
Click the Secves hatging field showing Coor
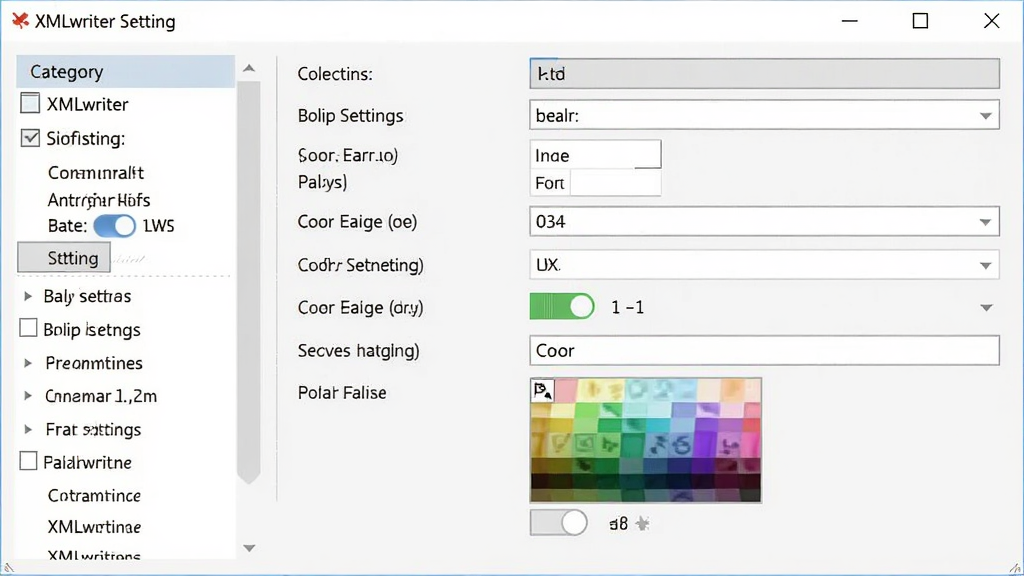(764, 351)
